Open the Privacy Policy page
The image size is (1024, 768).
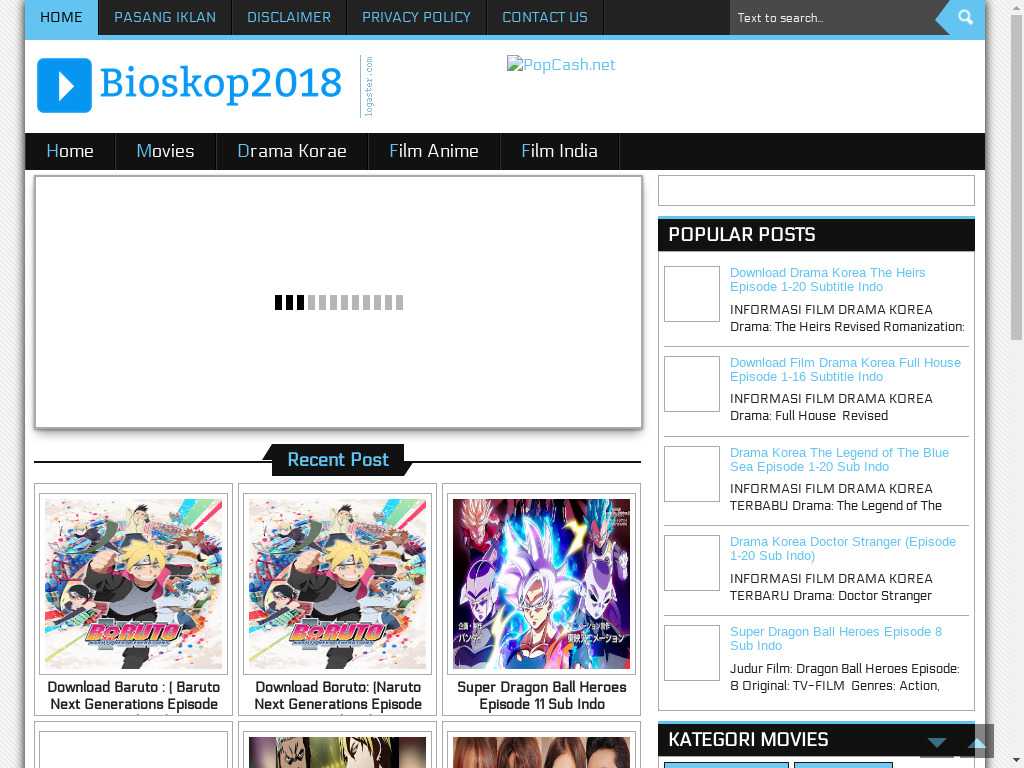point(416,18)
